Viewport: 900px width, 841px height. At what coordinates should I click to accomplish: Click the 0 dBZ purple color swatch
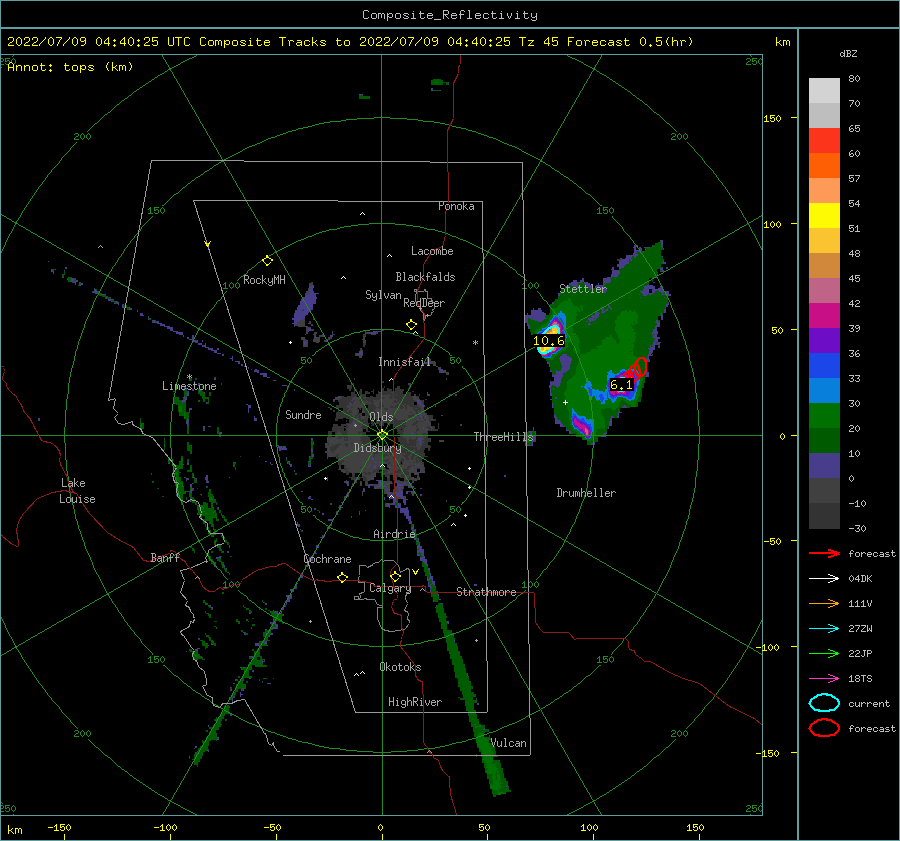pyautogui.click(x=824, y=466)
